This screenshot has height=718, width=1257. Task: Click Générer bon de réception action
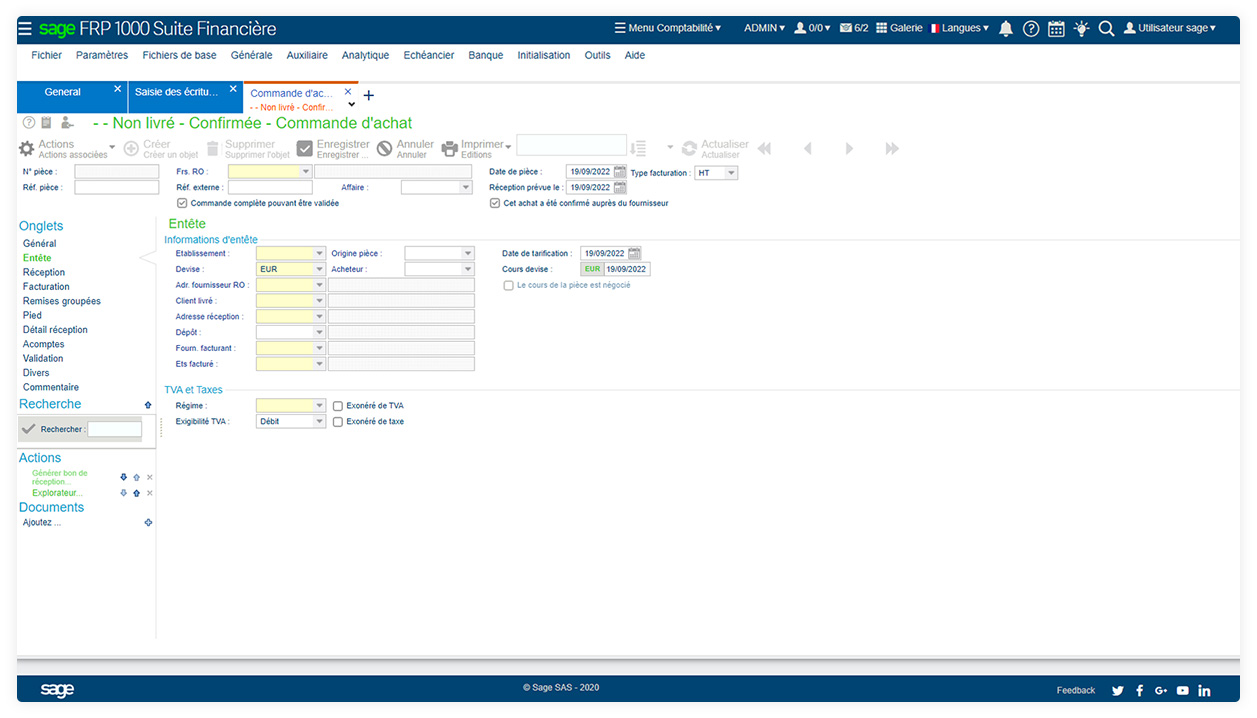click(60, 478)
